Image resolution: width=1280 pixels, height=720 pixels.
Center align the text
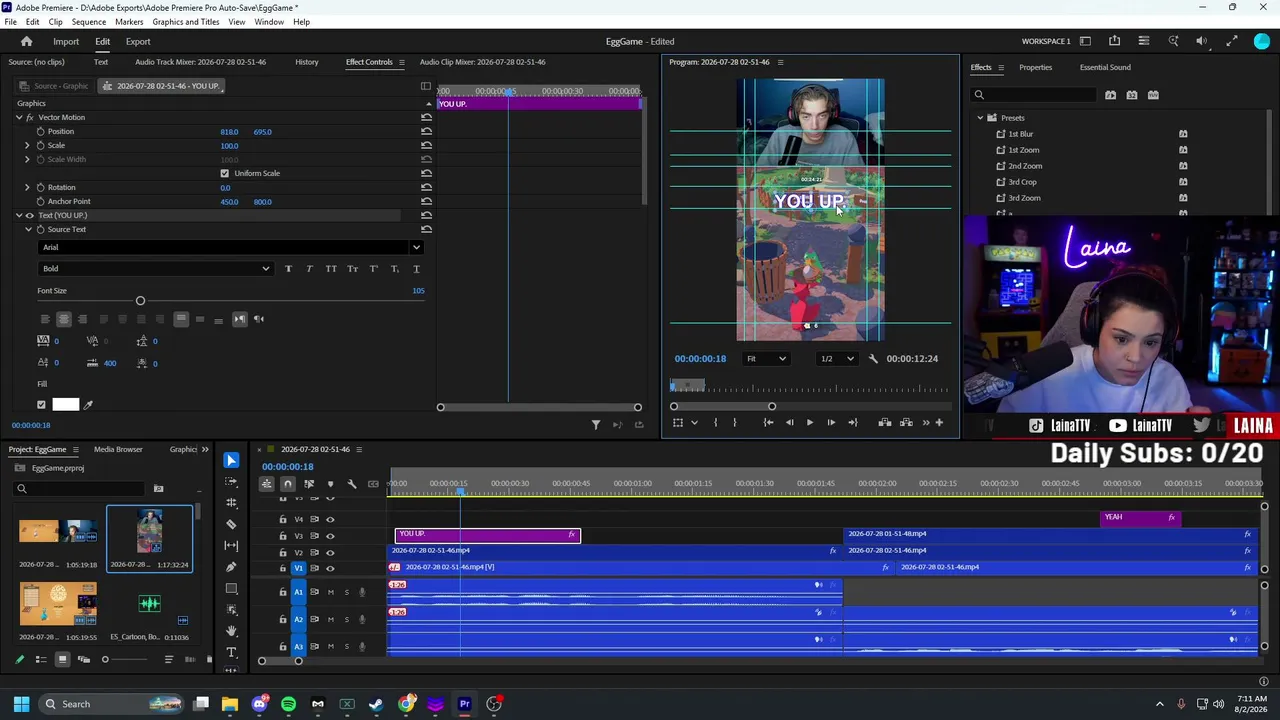[63, 319]
